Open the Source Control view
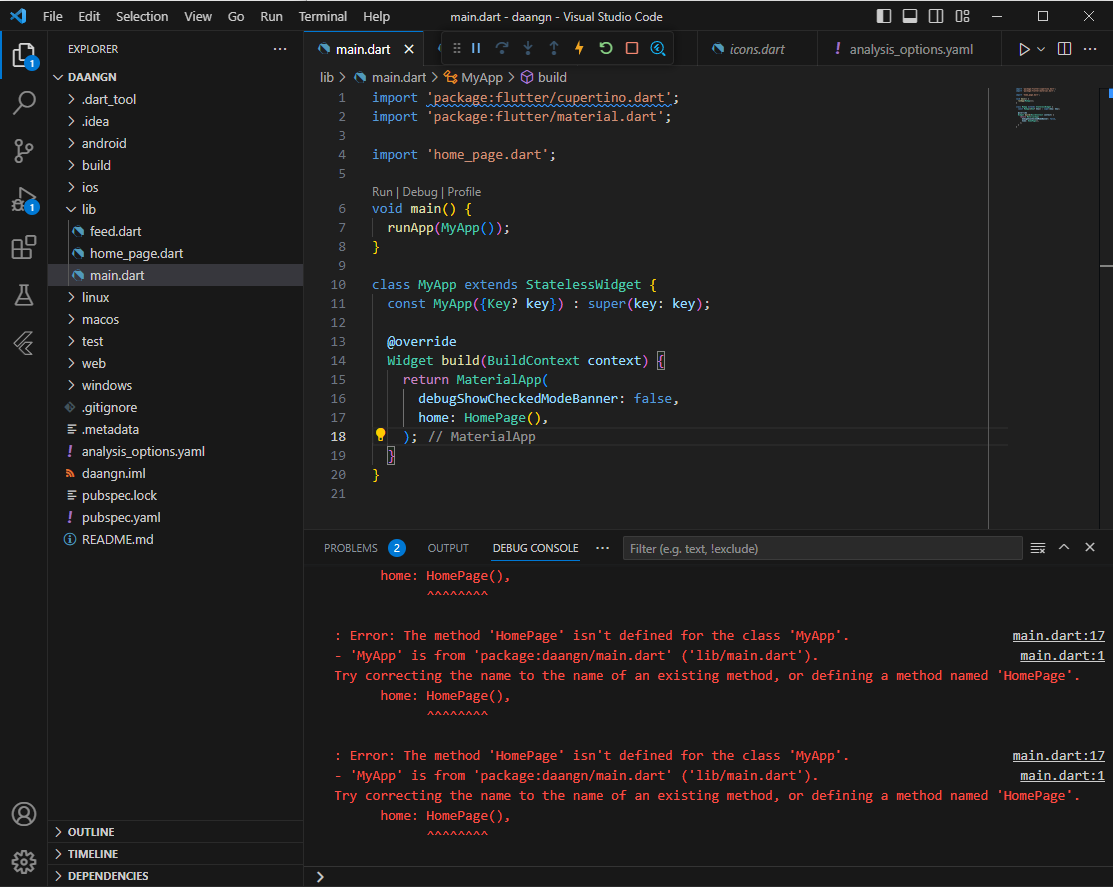Screen dimensions: 1113x887 [x=23, y=150]
